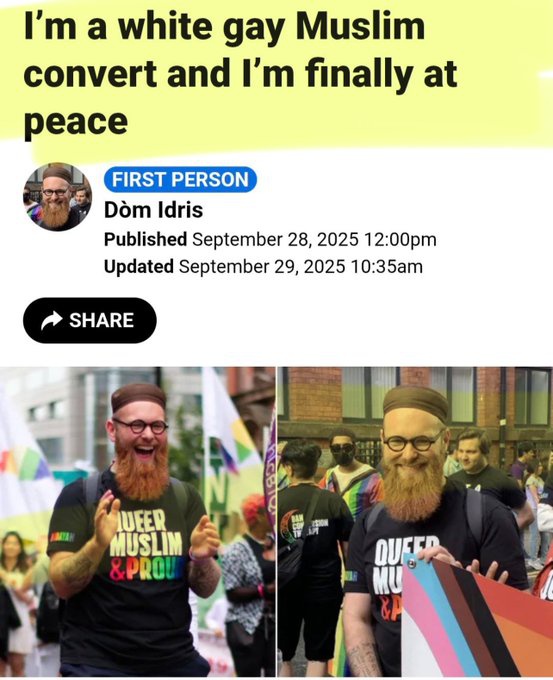The image size is (553, 680).
Task: Click the Updated date line
Action: (263, 266)
